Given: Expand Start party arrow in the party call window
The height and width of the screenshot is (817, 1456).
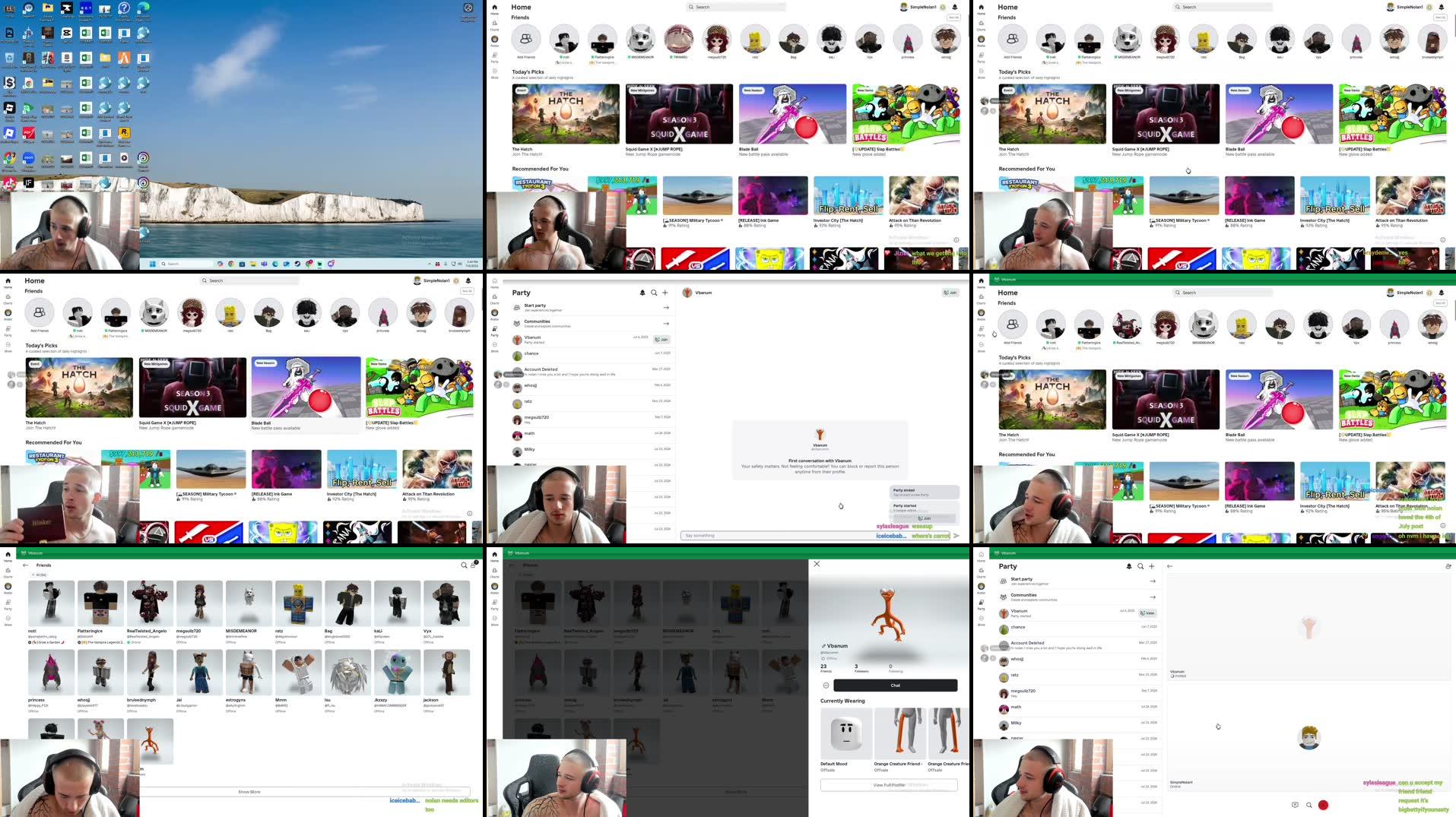Looking at the screenshot, I should pyautogui.click(x=1153, y=581).
